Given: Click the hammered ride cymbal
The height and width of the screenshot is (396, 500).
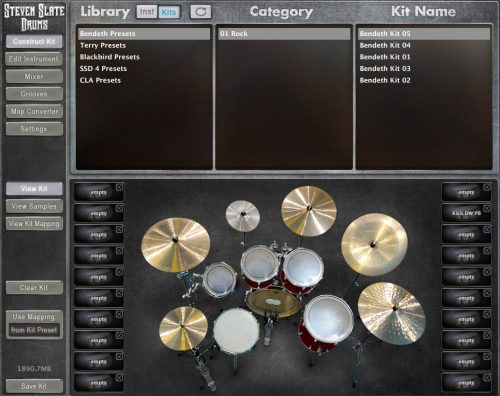Looking at the screenshot, I should (392, 313).
